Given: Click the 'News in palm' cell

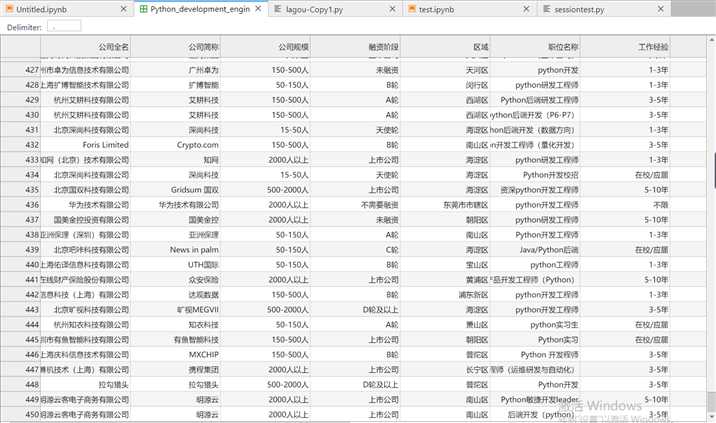Looking at the screenshot, I should (175, 250).
